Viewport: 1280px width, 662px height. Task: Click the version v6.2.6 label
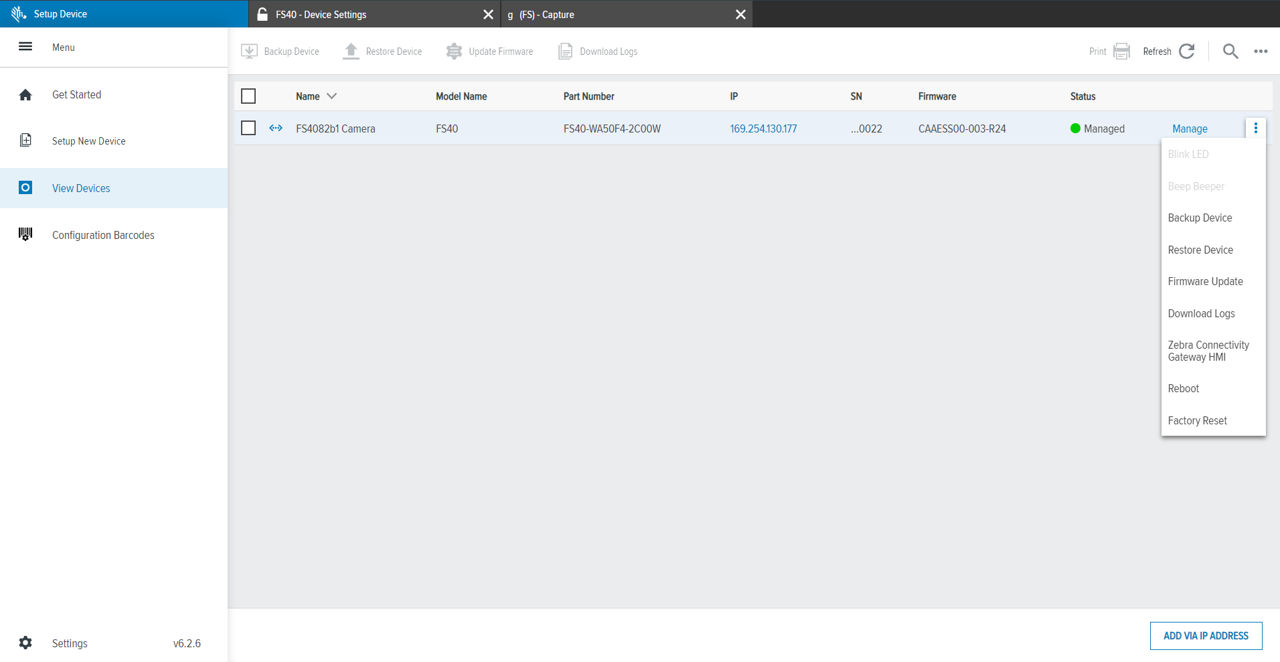[187, 644]
